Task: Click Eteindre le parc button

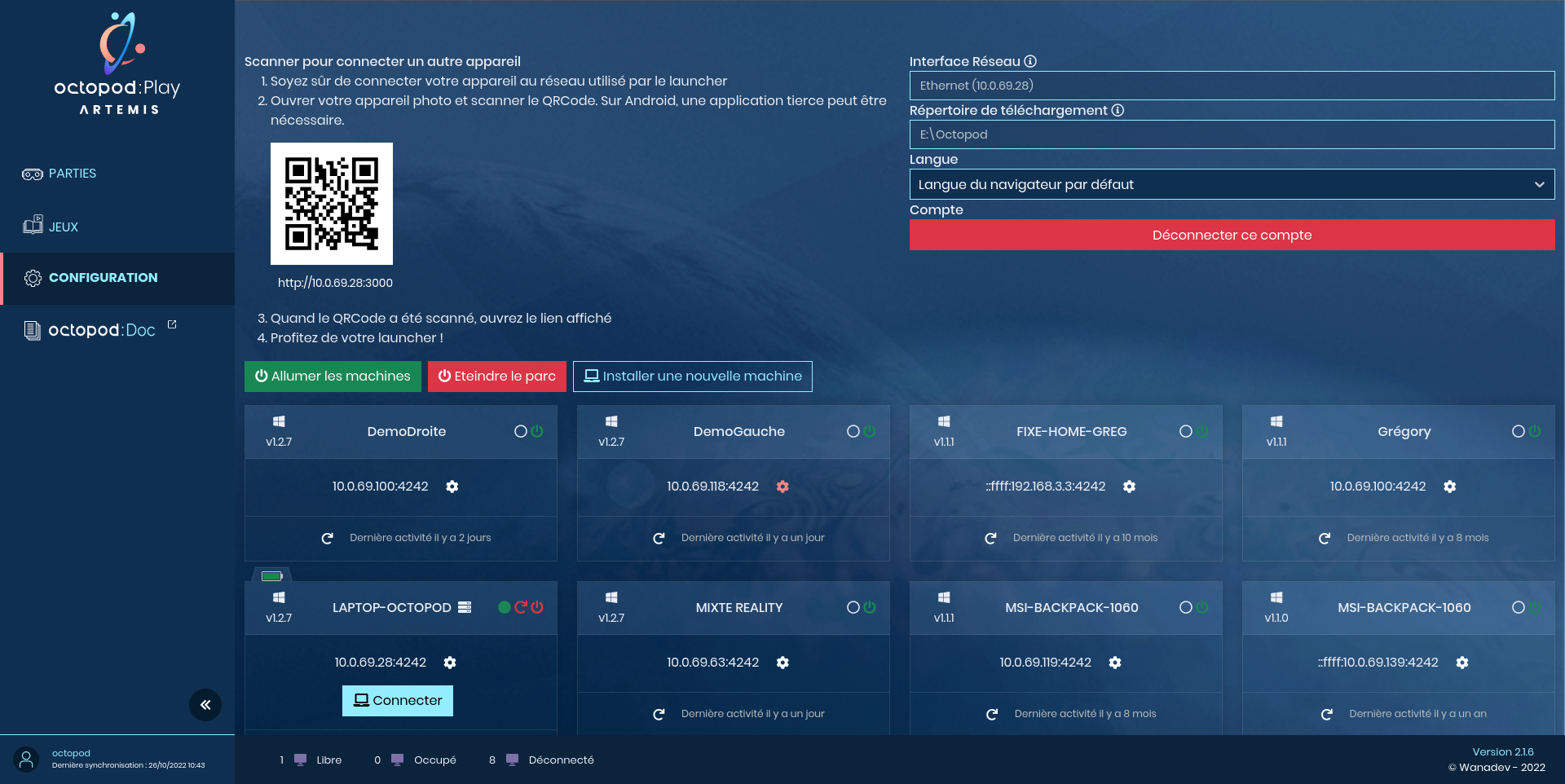Action: [x=497, y=377]
